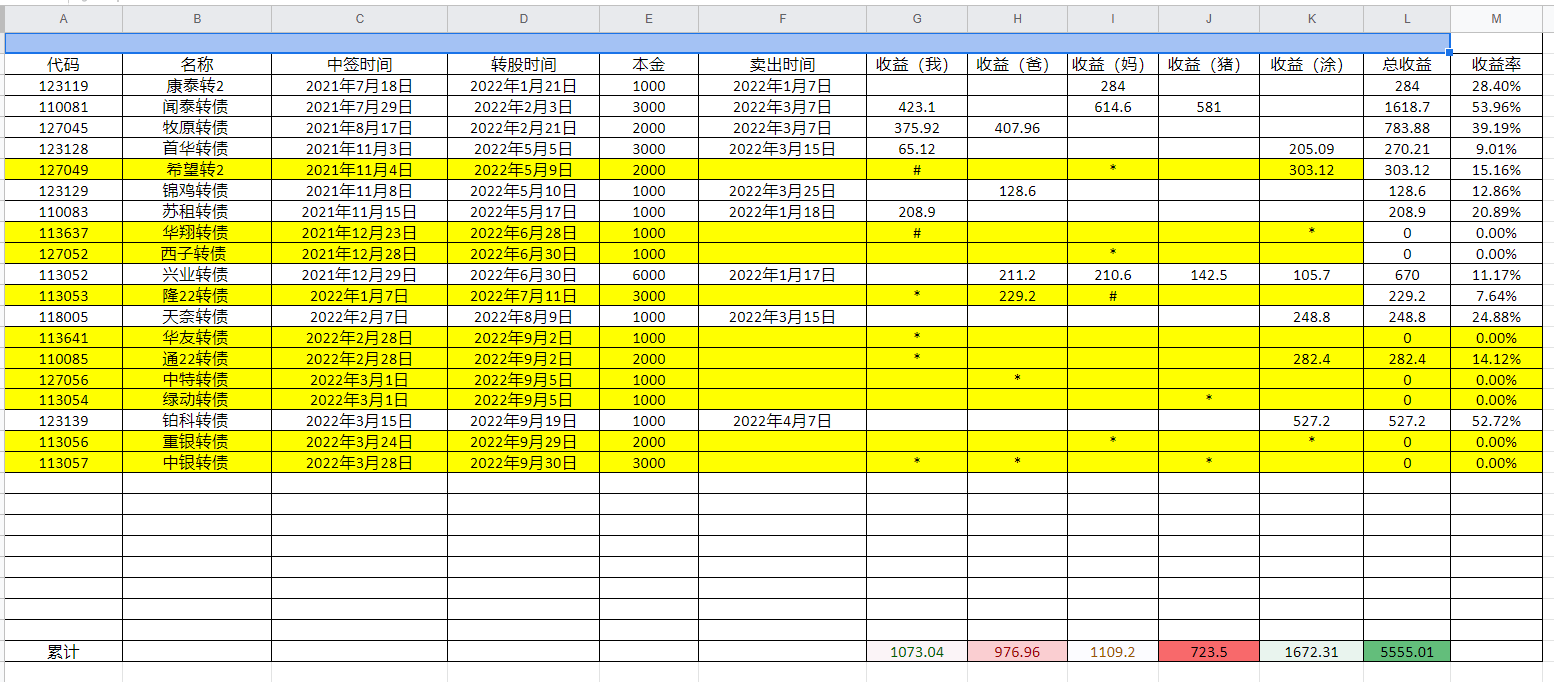
Task: Select the 闻泰转债 name cell
Action: tap(197, 107)
